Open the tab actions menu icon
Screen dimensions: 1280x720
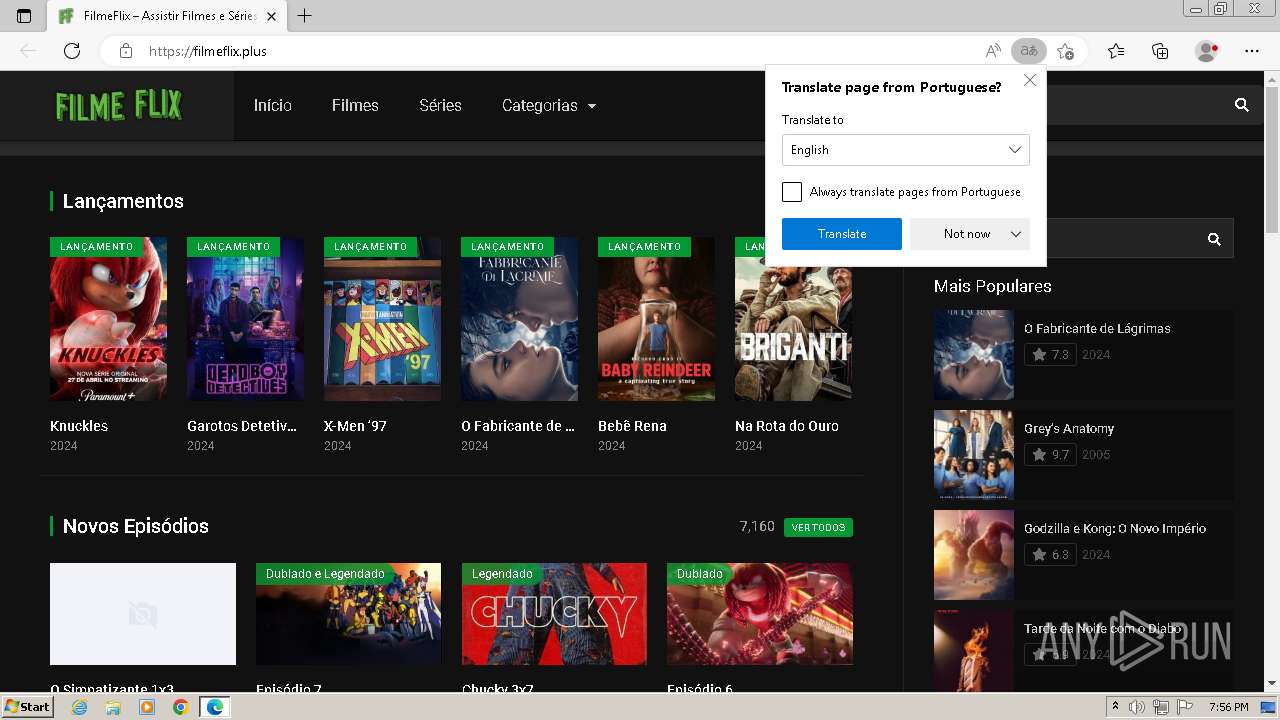pyautogui.click(x=24, y=16)
